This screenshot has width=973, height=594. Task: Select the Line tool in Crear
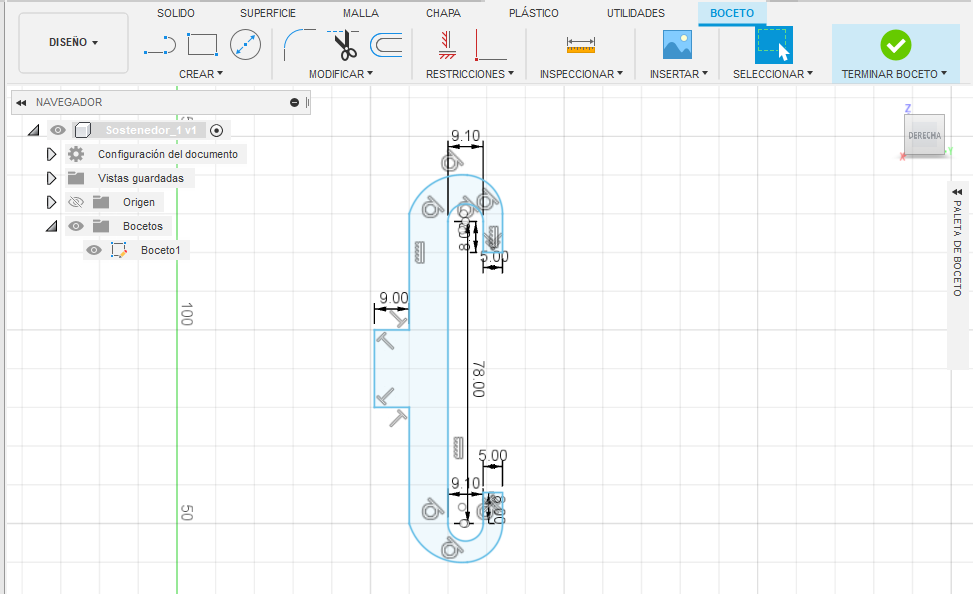pyautogui.click(x=159, y=45)
